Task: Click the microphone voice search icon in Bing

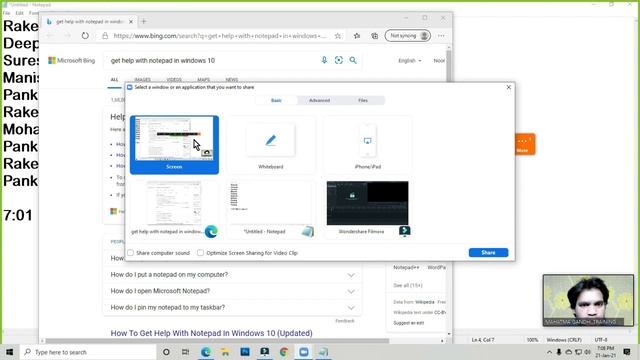Action: 324,60
